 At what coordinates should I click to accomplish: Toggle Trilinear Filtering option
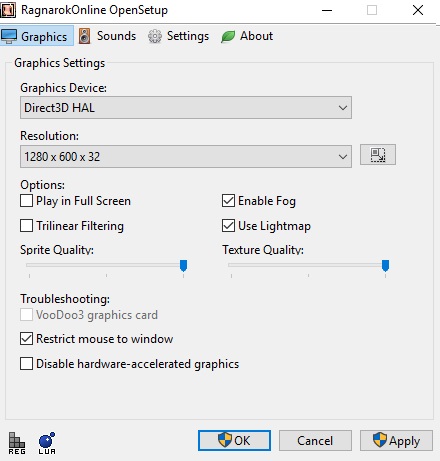(x=26, y=226)
